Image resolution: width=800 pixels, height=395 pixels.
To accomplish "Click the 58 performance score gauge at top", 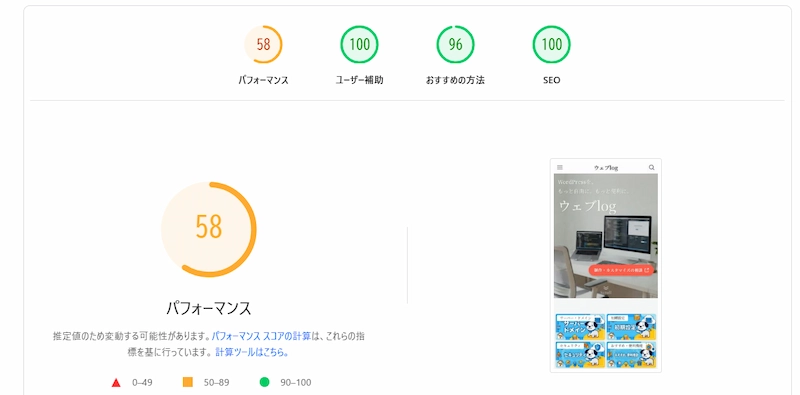I will [x=263, y=44].
